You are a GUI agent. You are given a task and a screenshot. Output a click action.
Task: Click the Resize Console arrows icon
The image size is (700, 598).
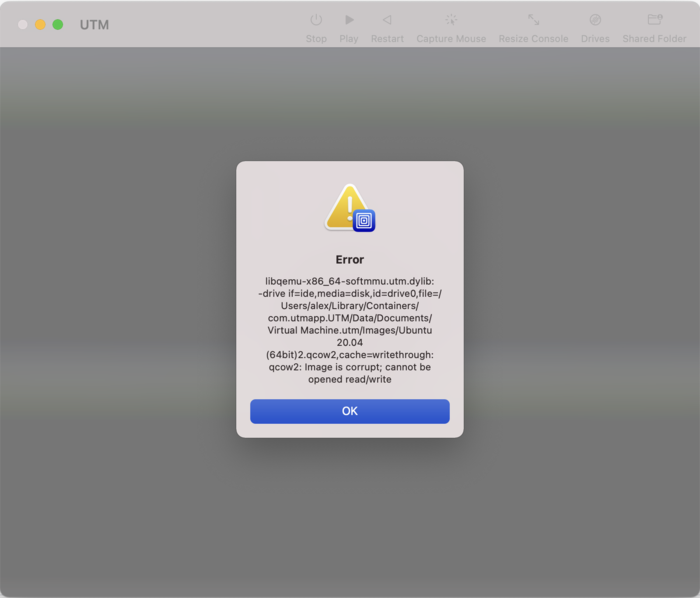533,20
